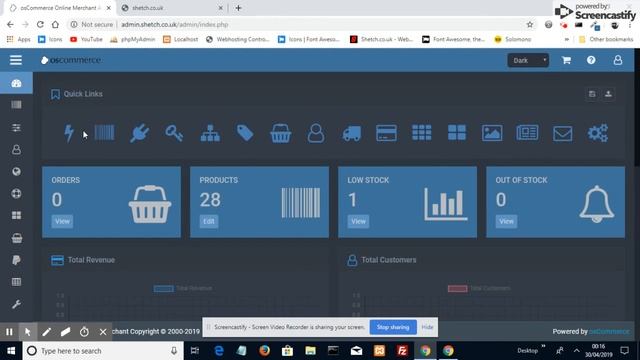Open Firefox from the taskbar
The width and height of the screenshot is (640, 360).
point(264,351)
